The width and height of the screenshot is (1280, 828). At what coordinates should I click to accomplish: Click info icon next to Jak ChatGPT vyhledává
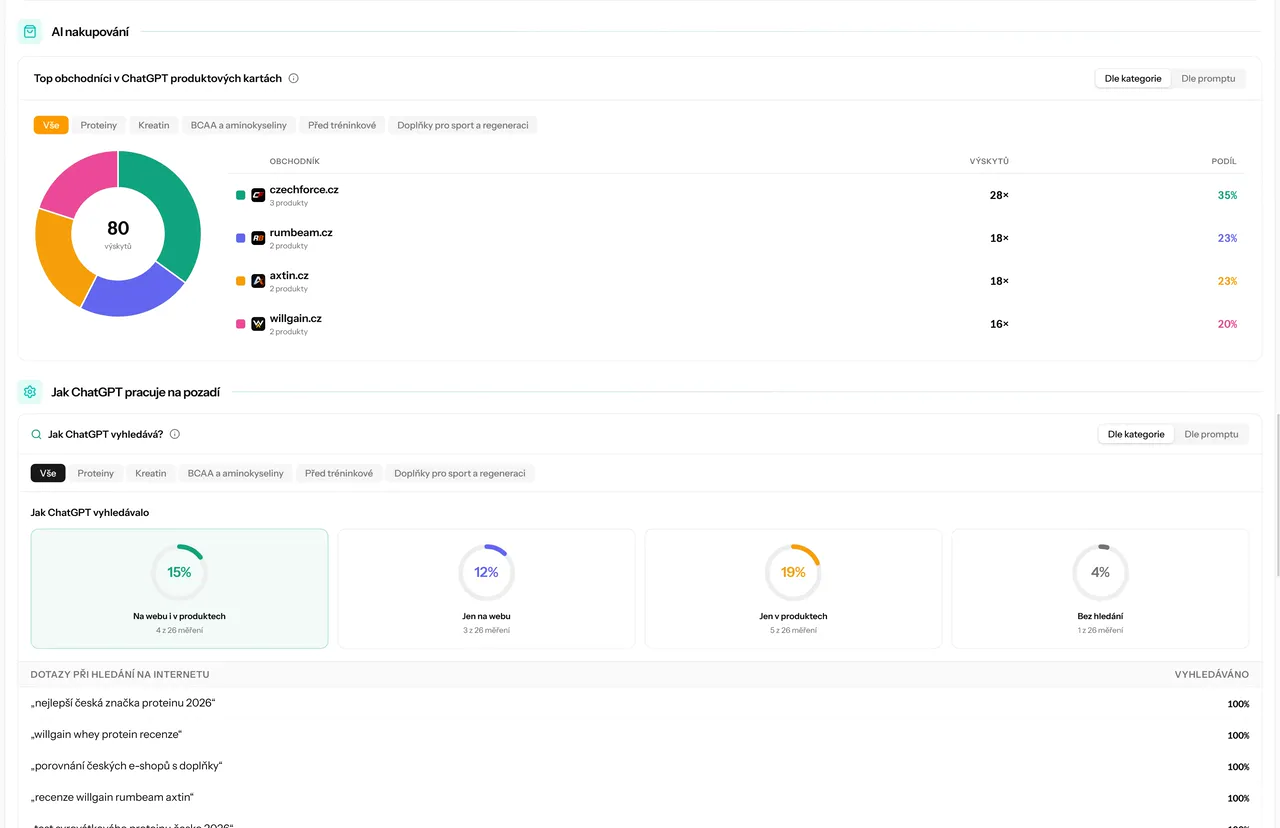click(175, 435)
